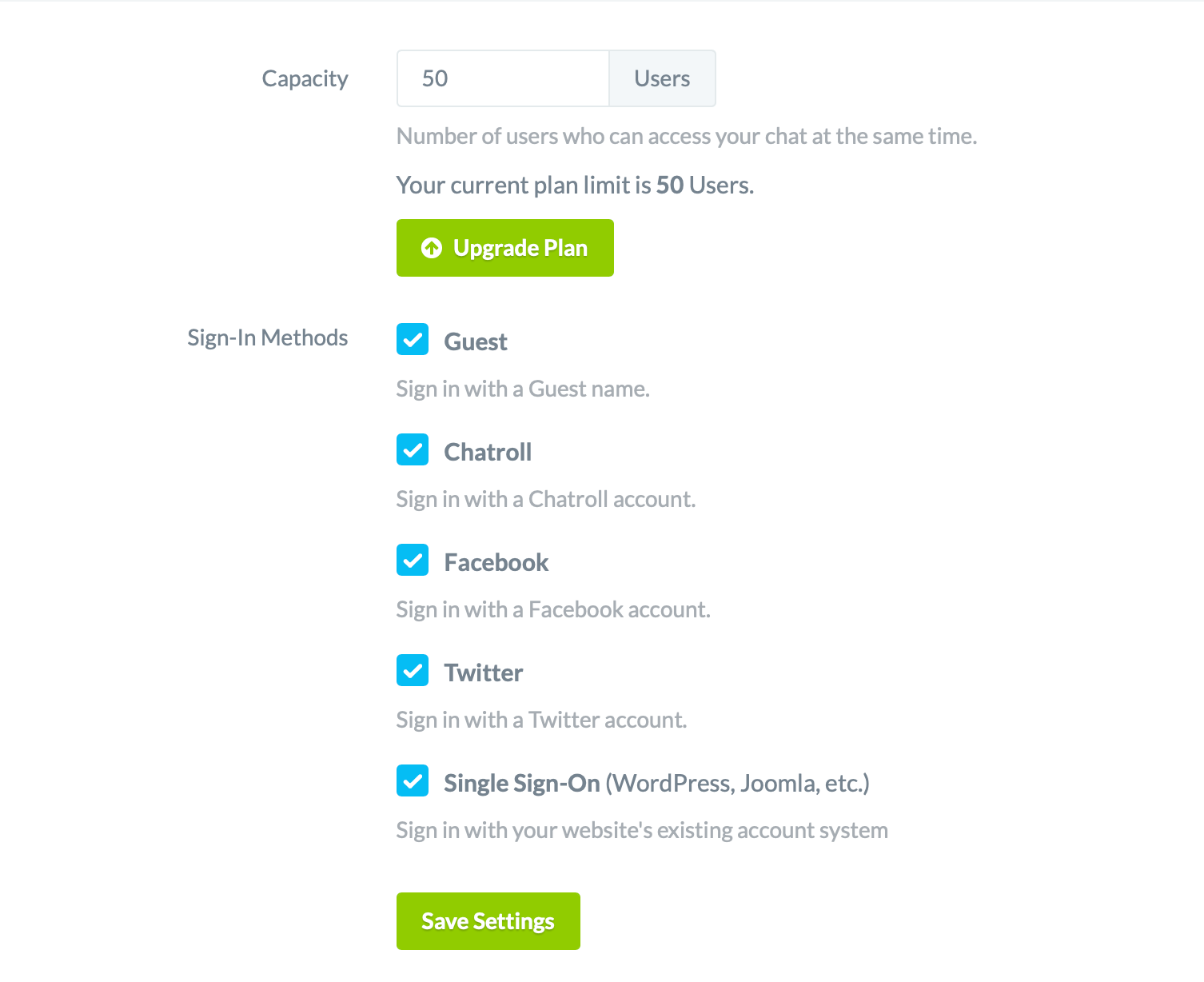Click the Save Settings button
This screenshot has width=1204, height=982.
(488, 921)
